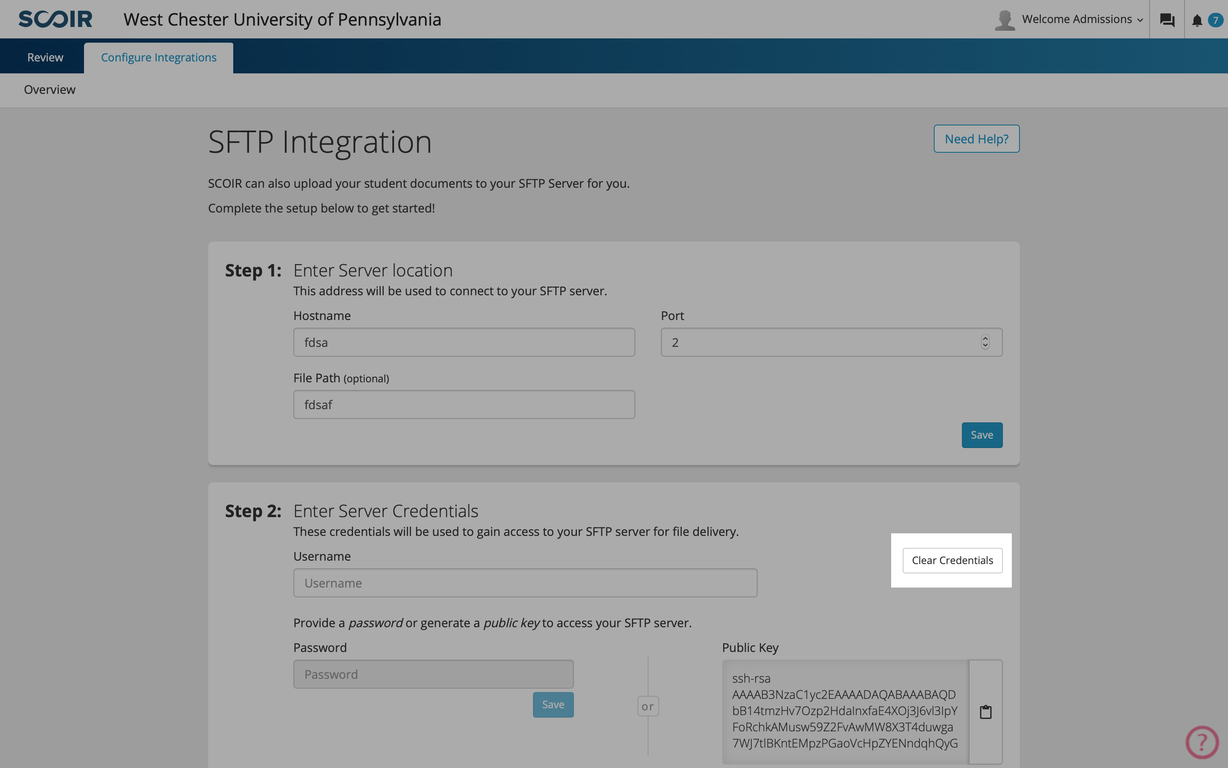Click the West Chester University title

282,19
